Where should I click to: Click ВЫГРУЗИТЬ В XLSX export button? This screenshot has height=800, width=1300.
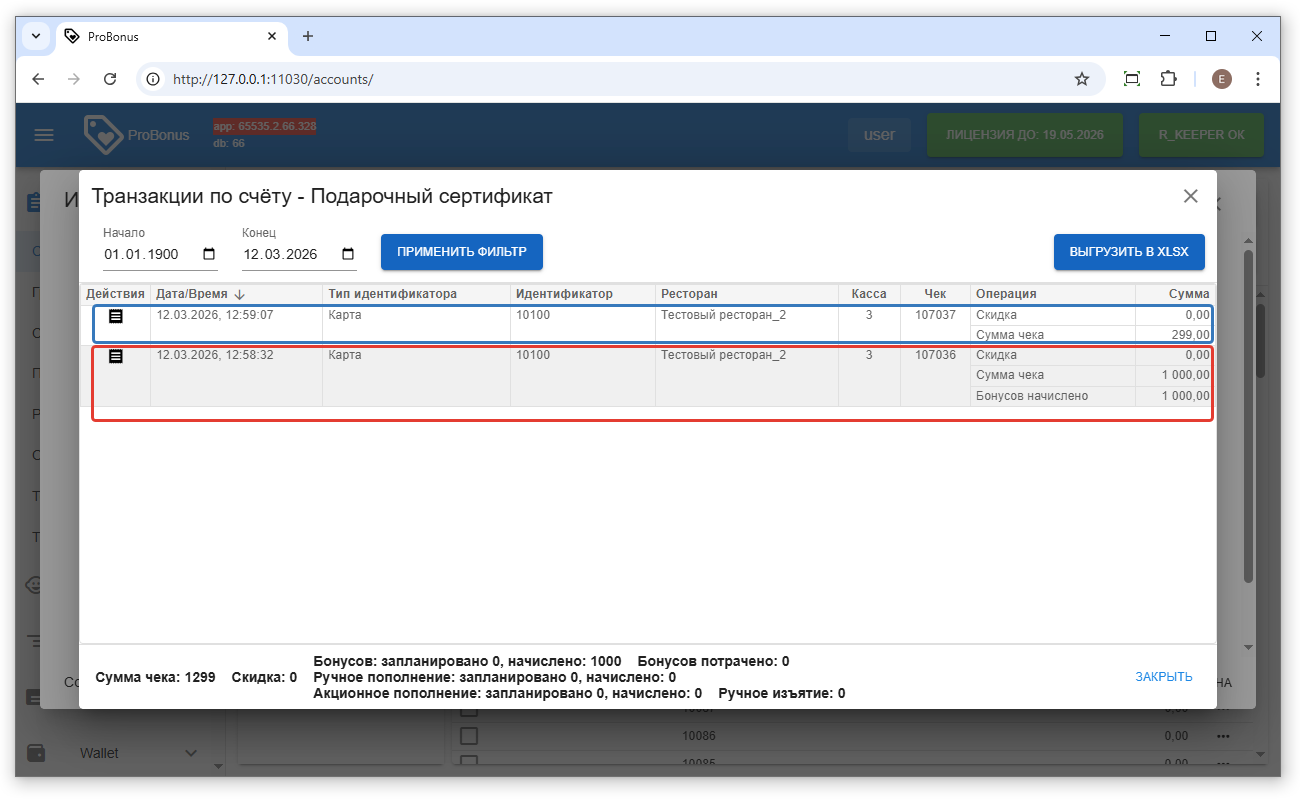pyautogui.click(x=1128, y=252)
